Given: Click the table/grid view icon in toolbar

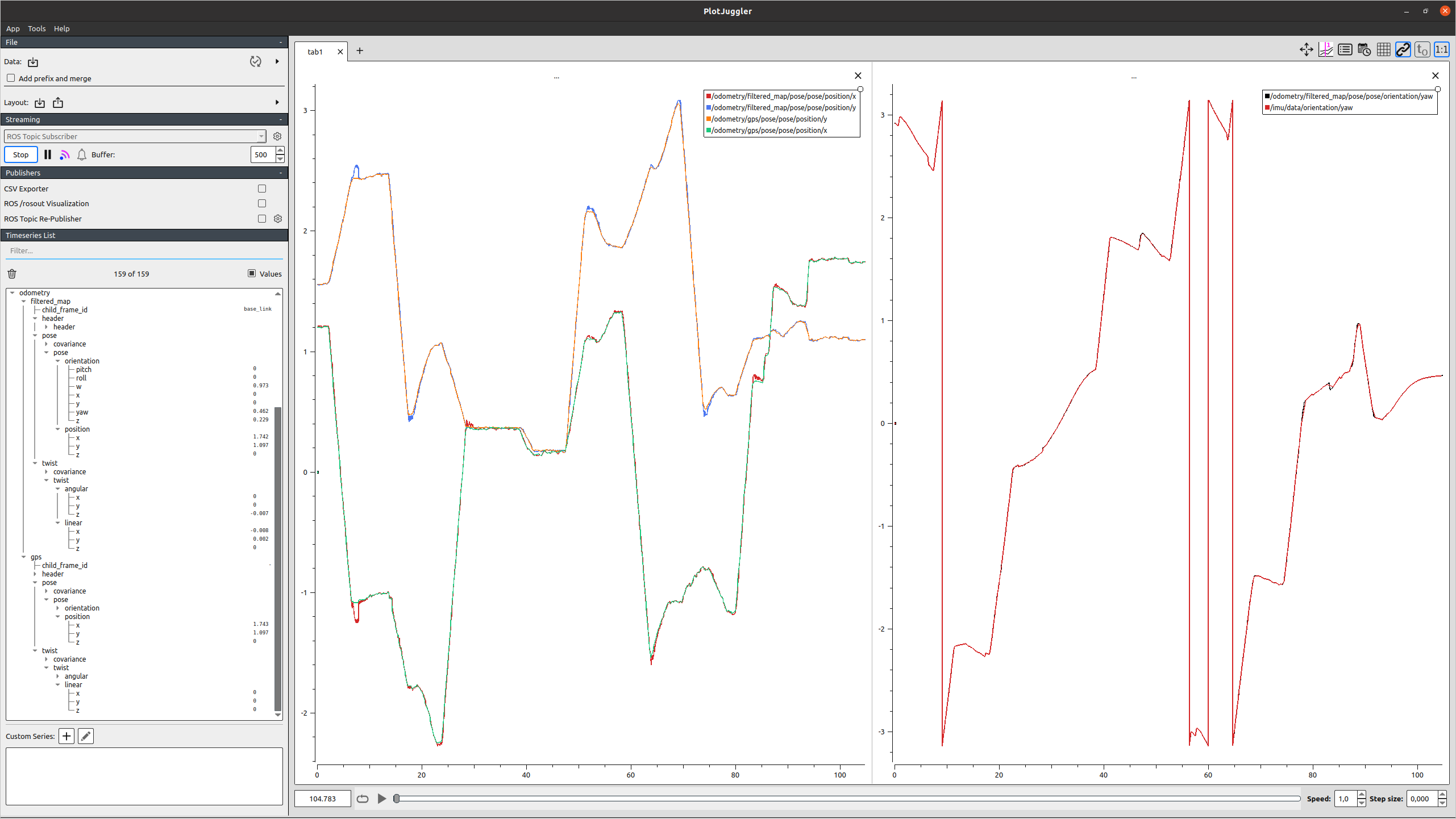Looking at the screenshot, I should [1383, 51].
